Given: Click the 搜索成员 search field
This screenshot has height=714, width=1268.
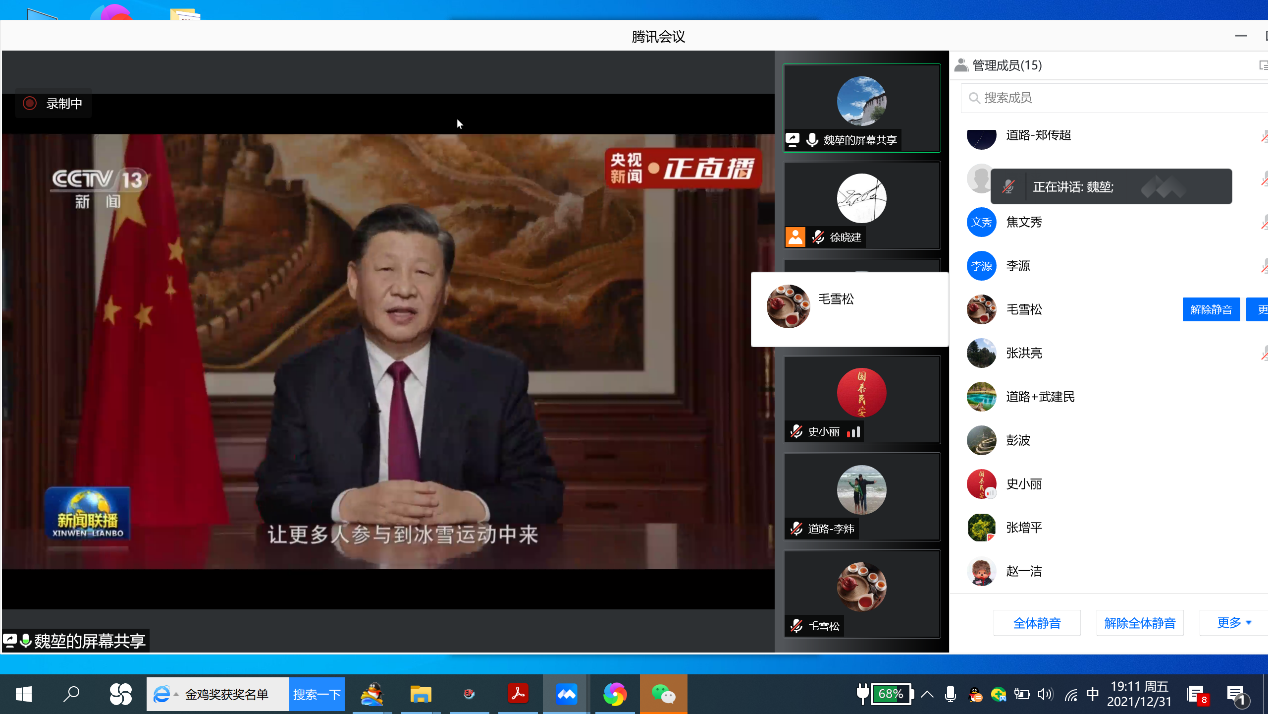Looking at the screenshot, I should (x=1110, y=98).
